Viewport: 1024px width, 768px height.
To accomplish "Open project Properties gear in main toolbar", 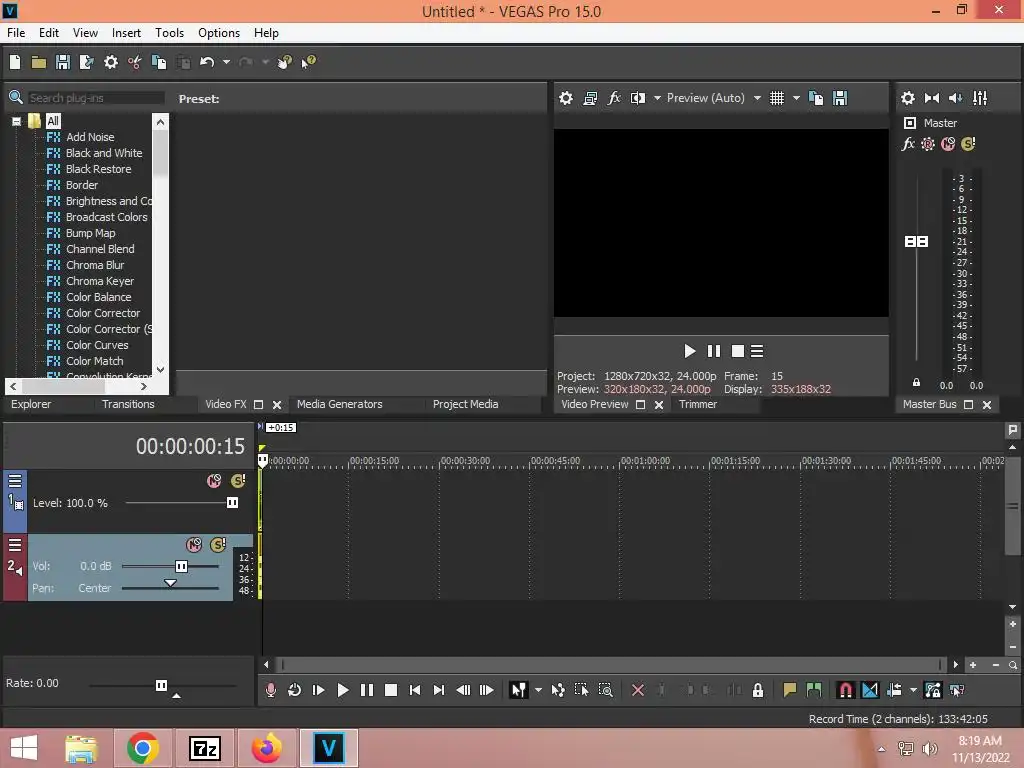I will pos(111,62).
